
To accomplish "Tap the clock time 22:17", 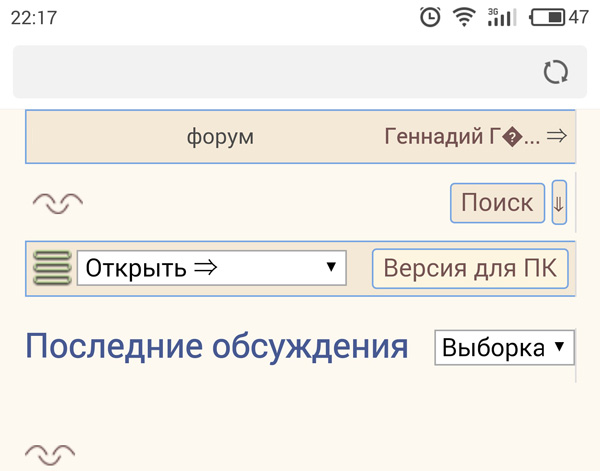I will click(34, 18).
